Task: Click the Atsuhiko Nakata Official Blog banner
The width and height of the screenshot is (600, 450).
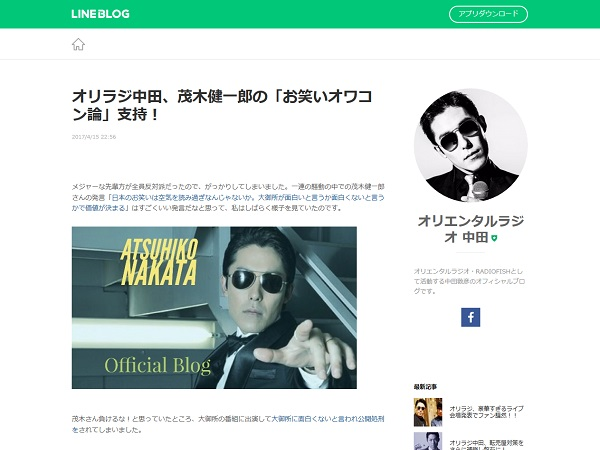Action: [214, 308]
